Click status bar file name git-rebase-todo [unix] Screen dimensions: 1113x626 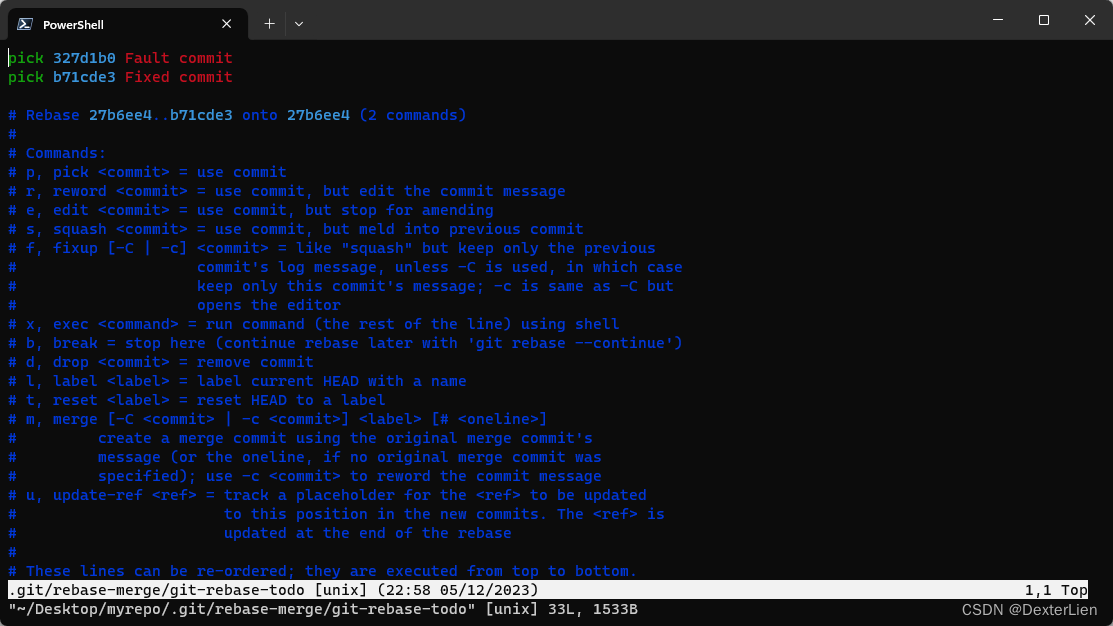click(188, 590)
